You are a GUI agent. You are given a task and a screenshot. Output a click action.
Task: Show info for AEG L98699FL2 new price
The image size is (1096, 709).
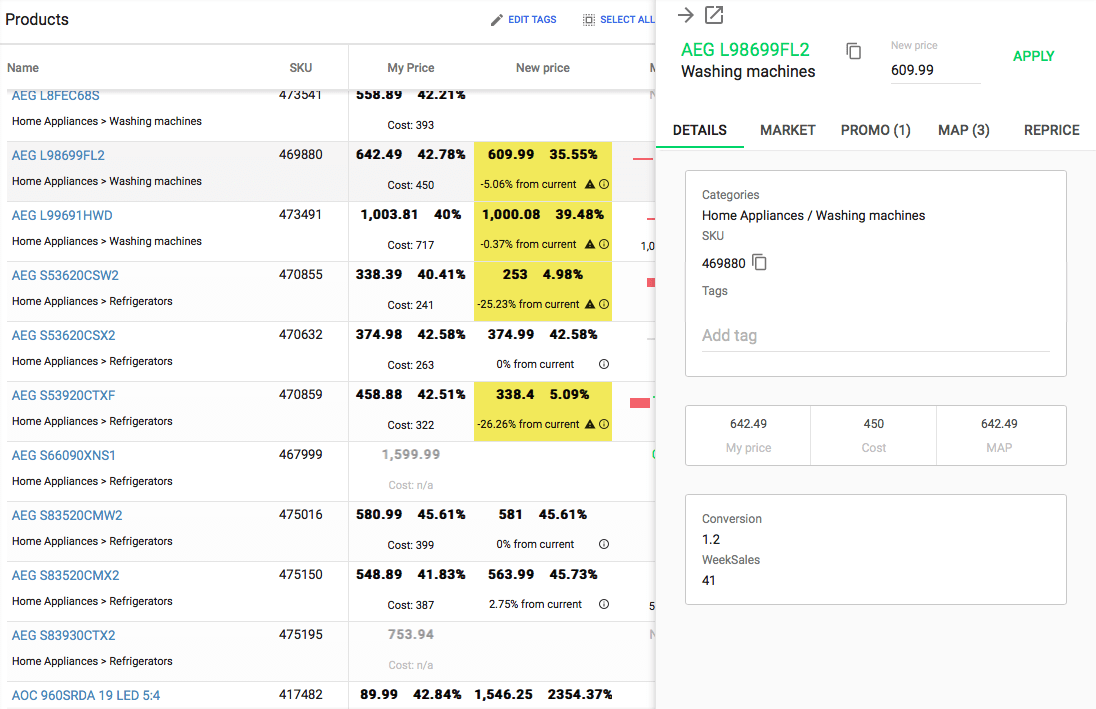click(604, 185)
